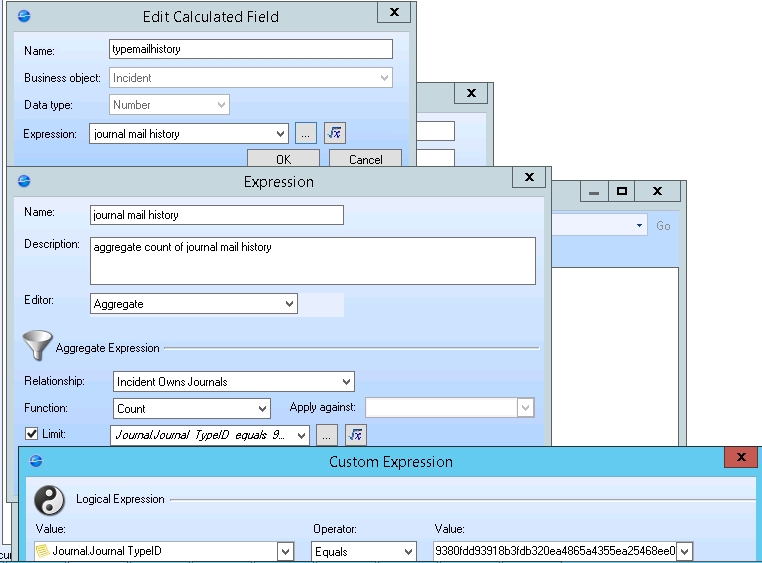The image size is (762, 563).
Task: Click the yin-yang Logical Expression icon
Action: click(49, 500)
